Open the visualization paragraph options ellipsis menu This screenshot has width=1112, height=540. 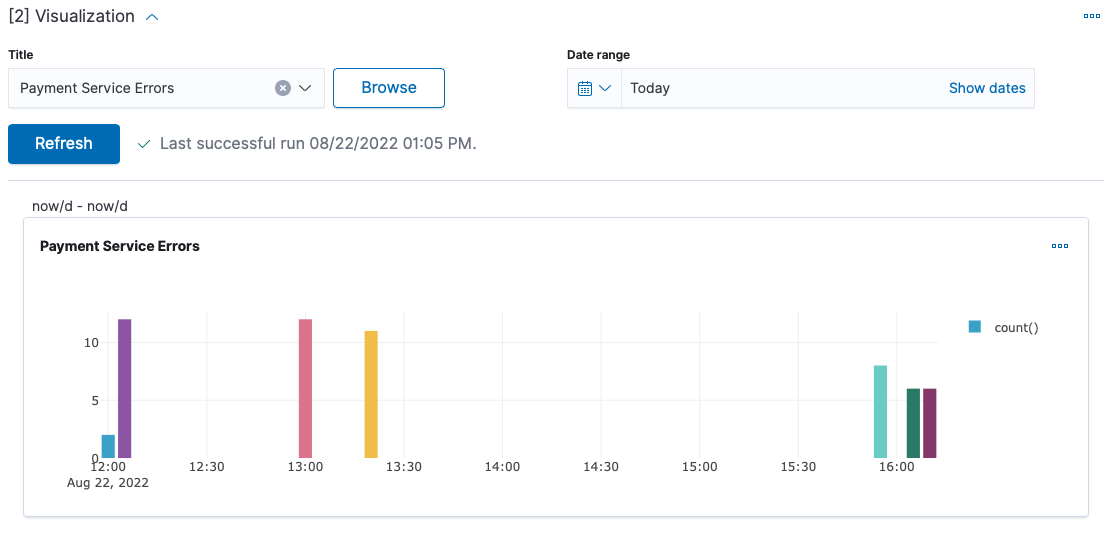[x=1091, y=16]
